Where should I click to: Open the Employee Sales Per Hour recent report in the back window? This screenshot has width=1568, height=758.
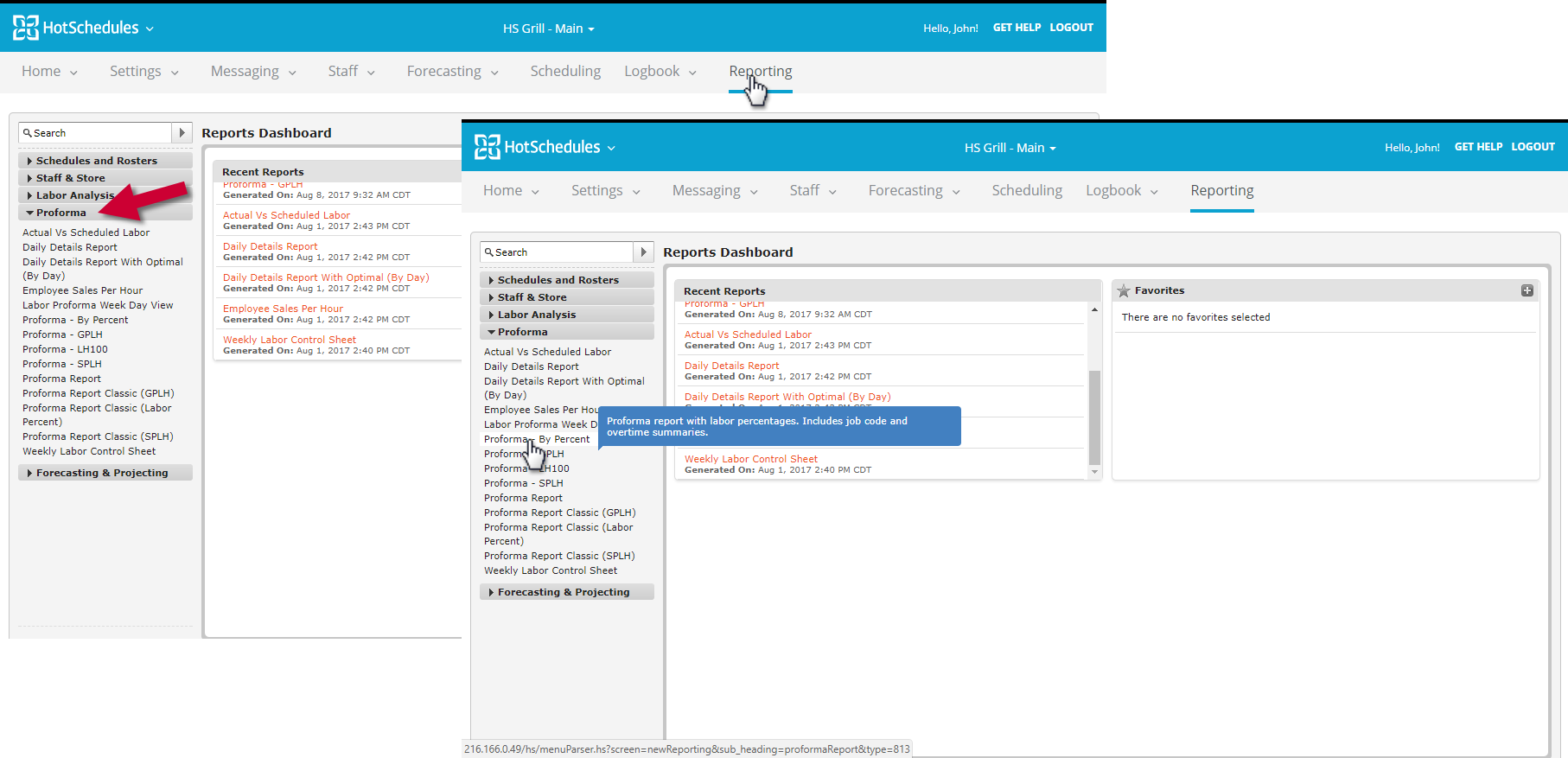tap(283, 309)
